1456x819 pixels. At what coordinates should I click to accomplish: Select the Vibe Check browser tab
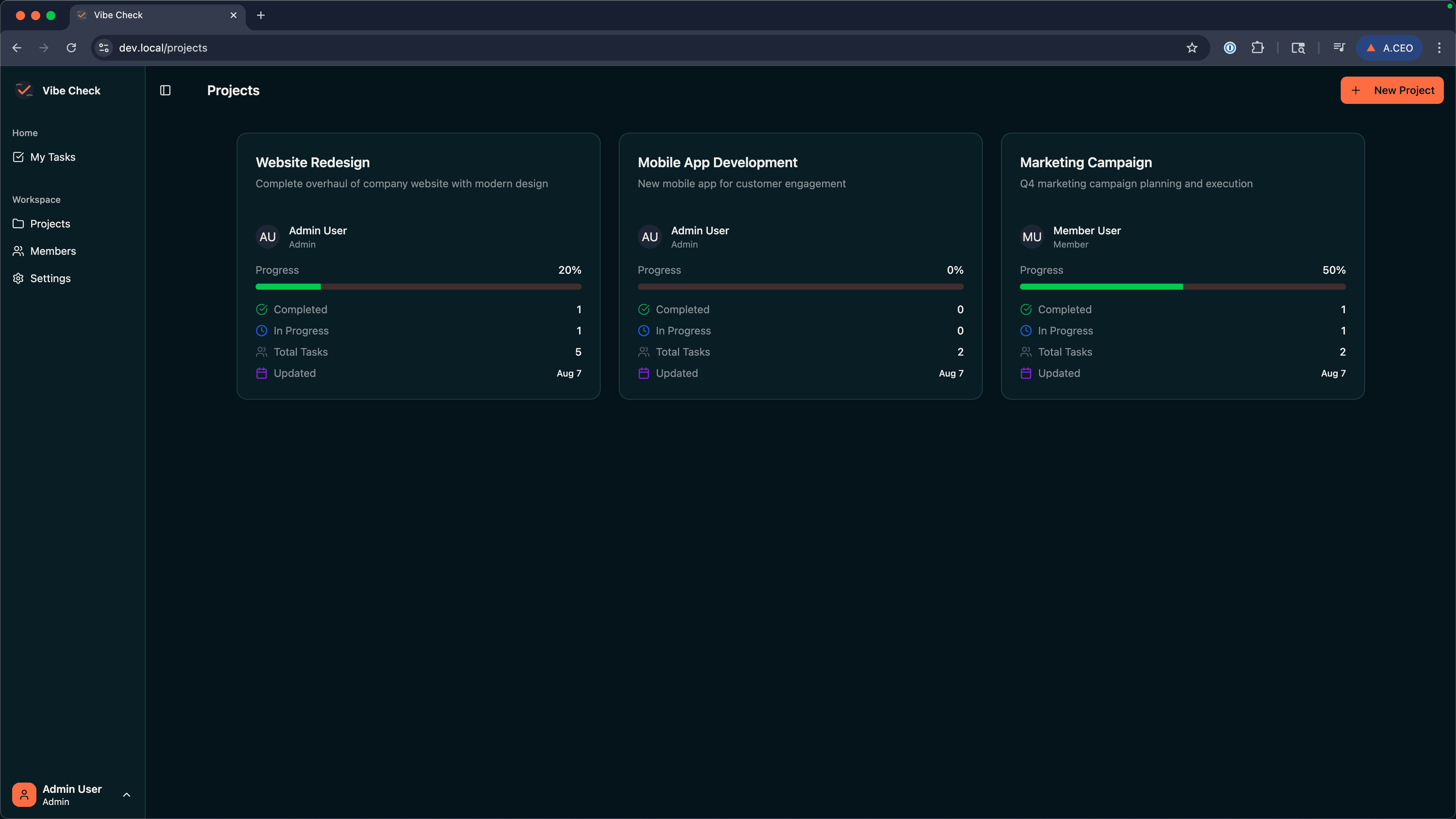(x=157, y=15)
